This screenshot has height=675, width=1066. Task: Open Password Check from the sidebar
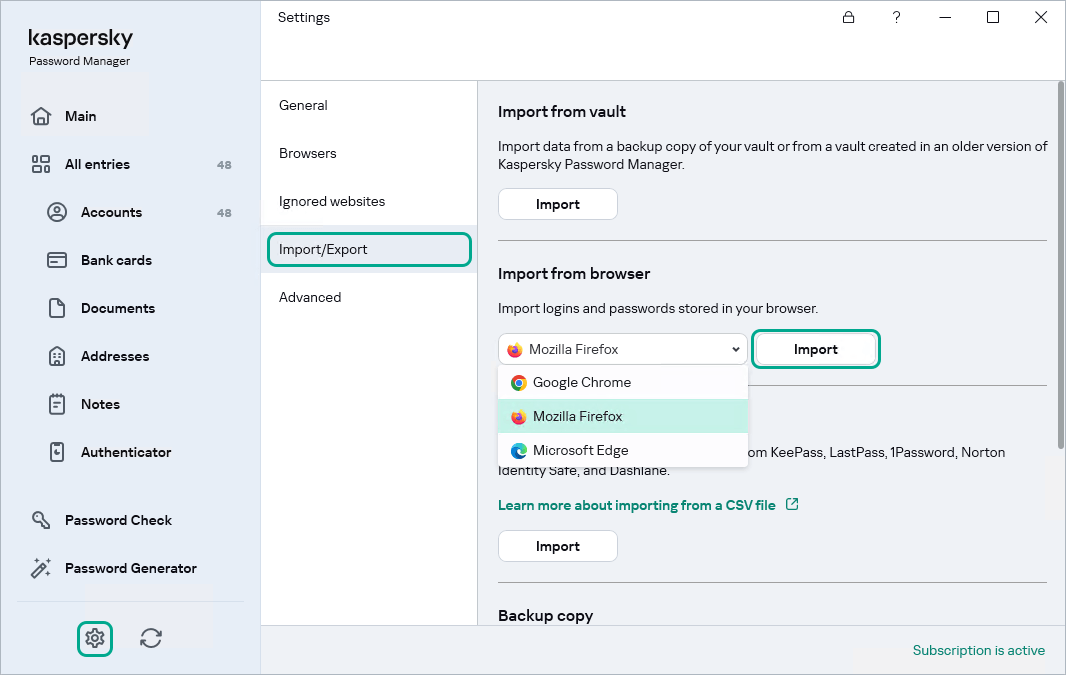118,520
